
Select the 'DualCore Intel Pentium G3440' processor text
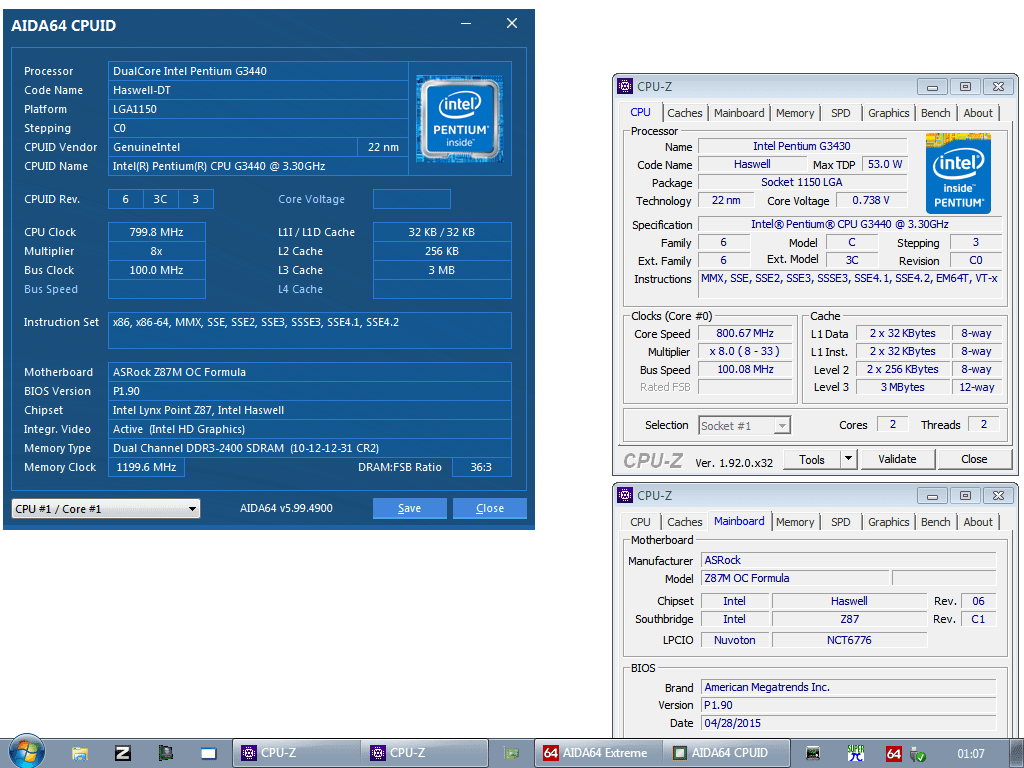click(x=189, y=71)
